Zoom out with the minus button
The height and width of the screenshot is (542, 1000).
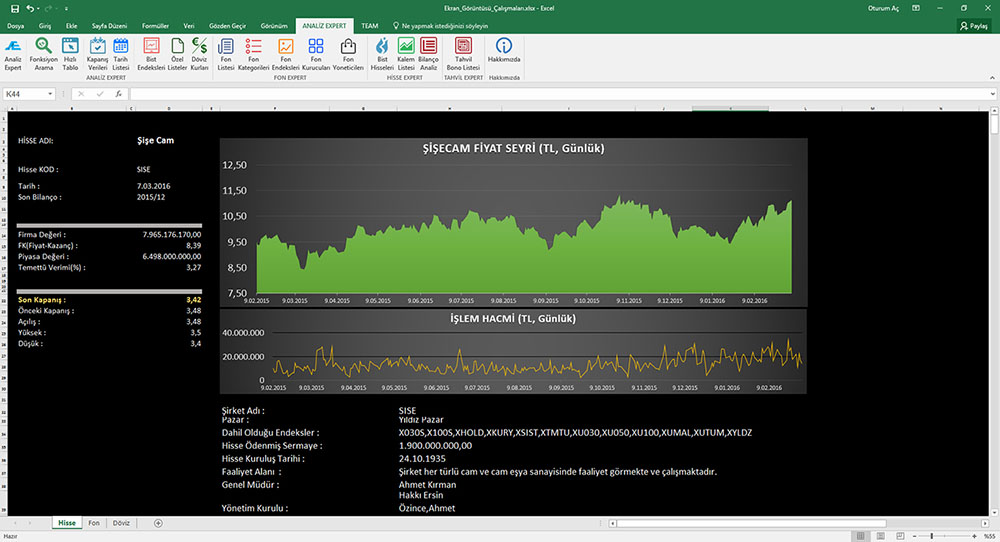coord(914,536)
